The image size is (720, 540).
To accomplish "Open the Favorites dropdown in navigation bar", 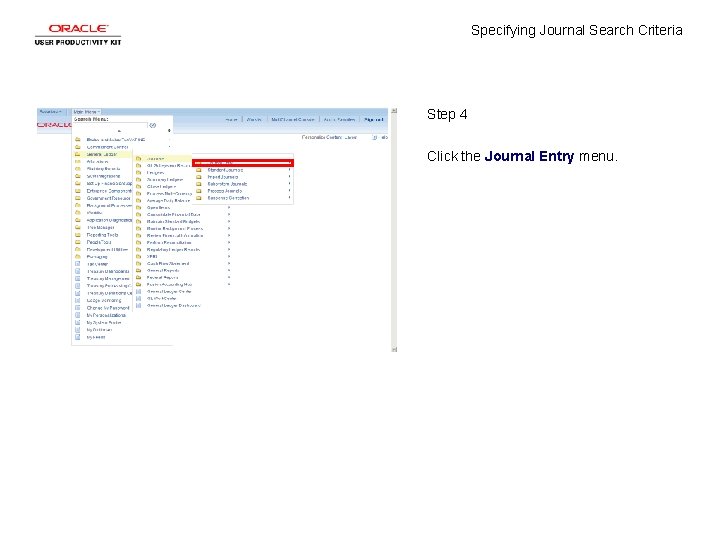I will (51, 112).
